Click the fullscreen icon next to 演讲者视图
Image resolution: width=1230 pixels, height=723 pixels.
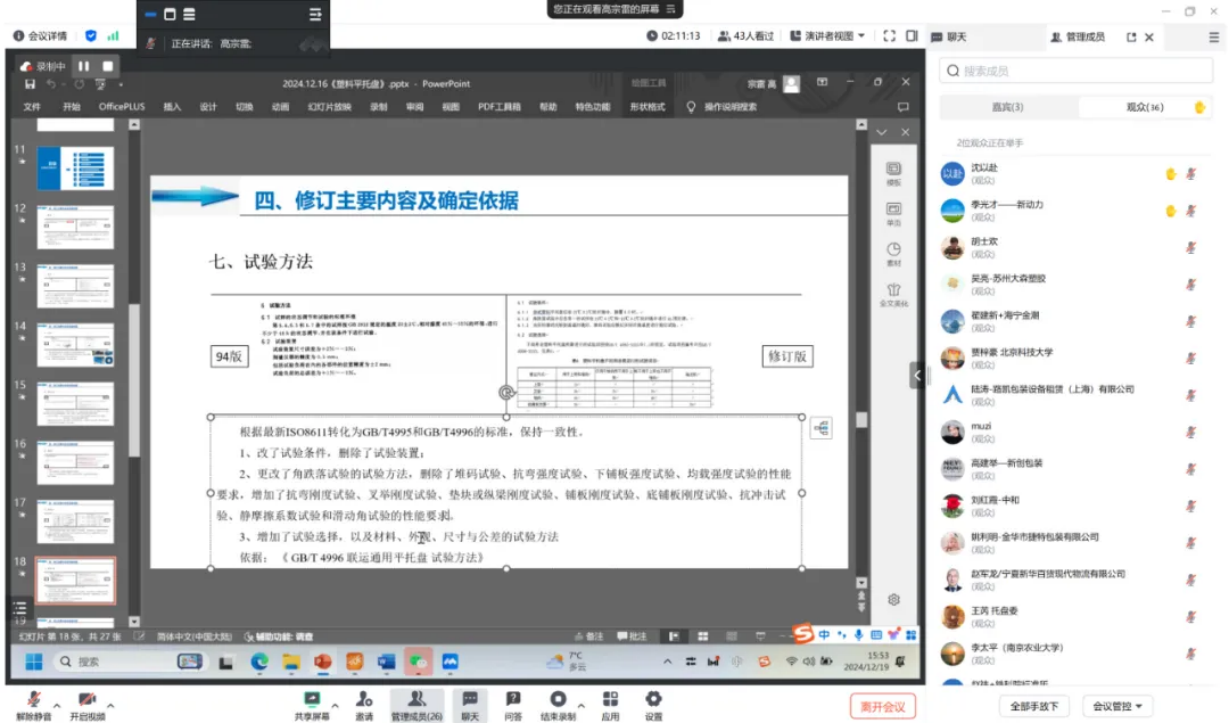(889, 36)
